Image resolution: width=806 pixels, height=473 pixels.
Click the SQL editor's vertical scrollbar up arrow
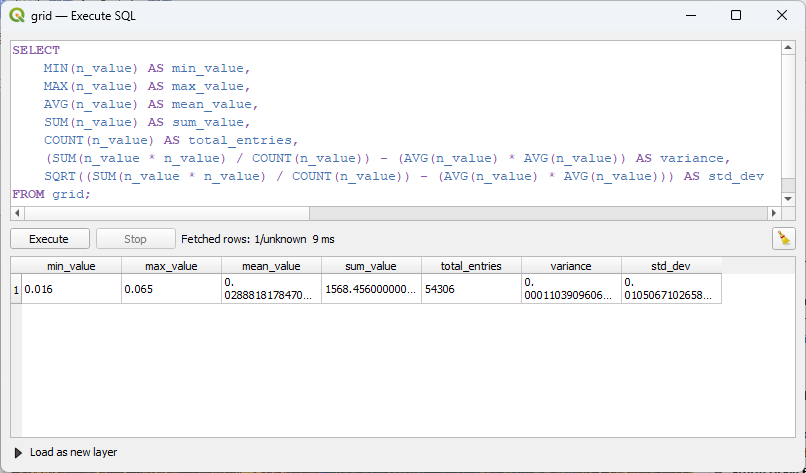(788, 48)
